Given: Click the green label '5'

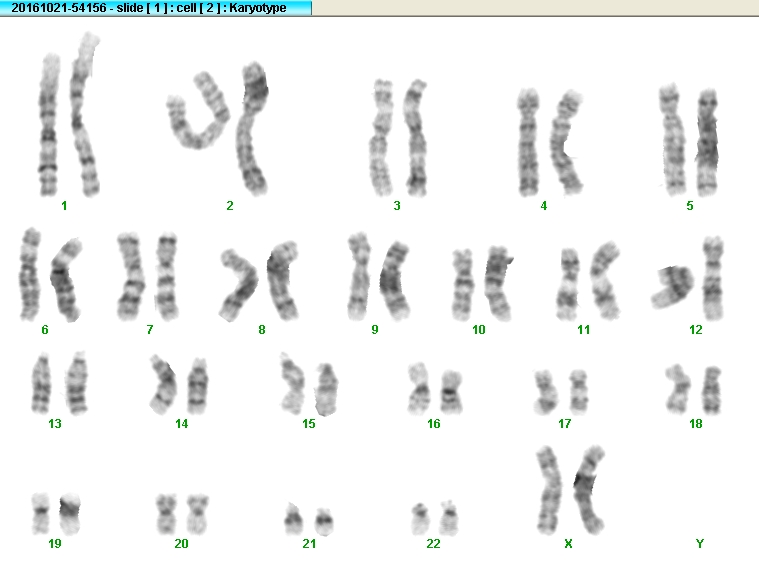Looking at the screenshot, I should [x=690, y=206].
